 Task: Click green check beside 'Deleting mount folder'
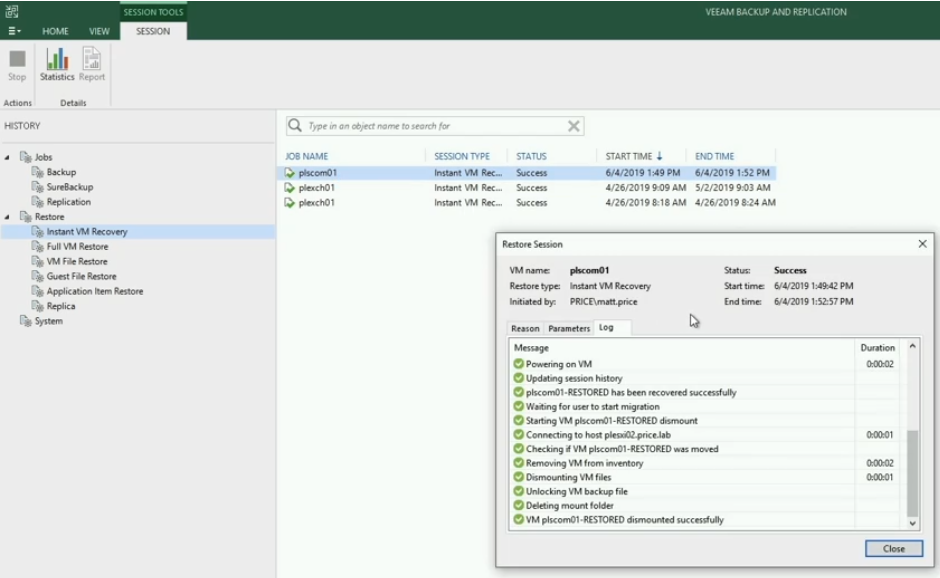519,505
